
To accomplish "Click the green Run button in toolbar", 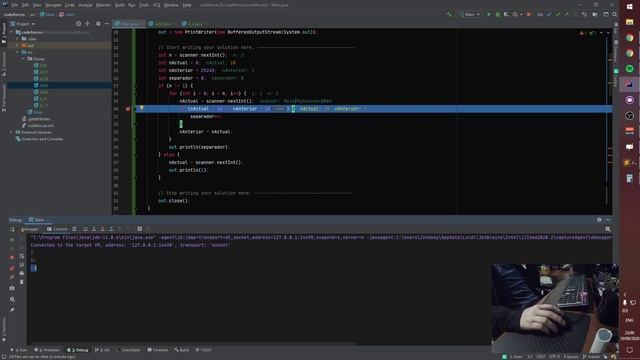I will [489, 14].
